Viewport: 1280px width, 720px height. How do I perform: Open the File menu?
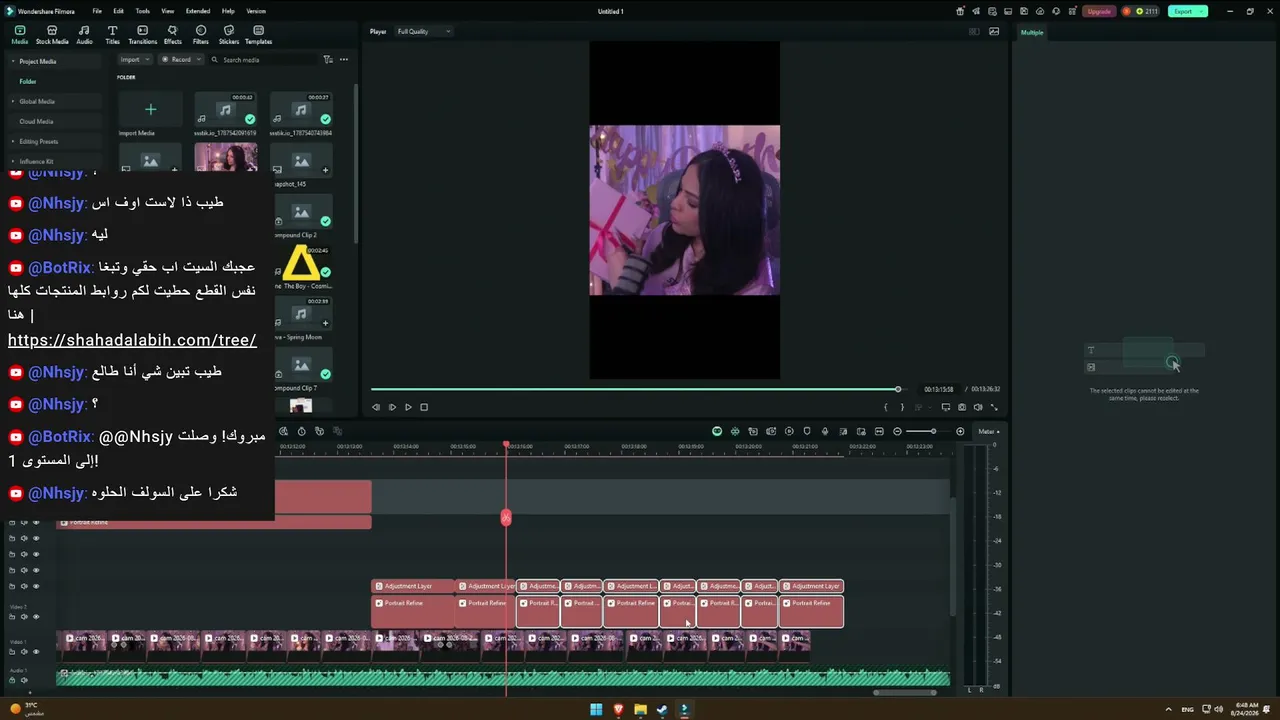click(97, 11)
